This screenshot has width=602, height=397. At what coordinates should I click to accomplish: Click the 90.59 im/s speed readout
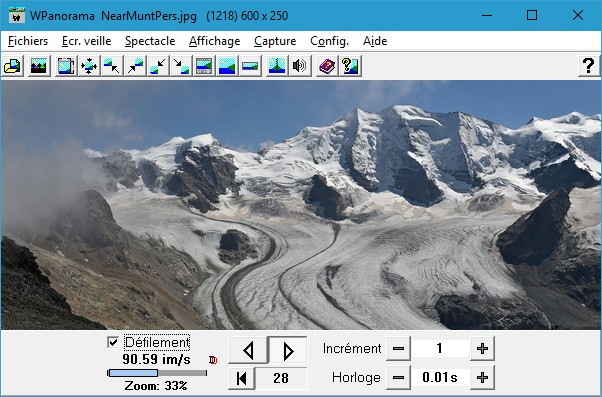156,359
